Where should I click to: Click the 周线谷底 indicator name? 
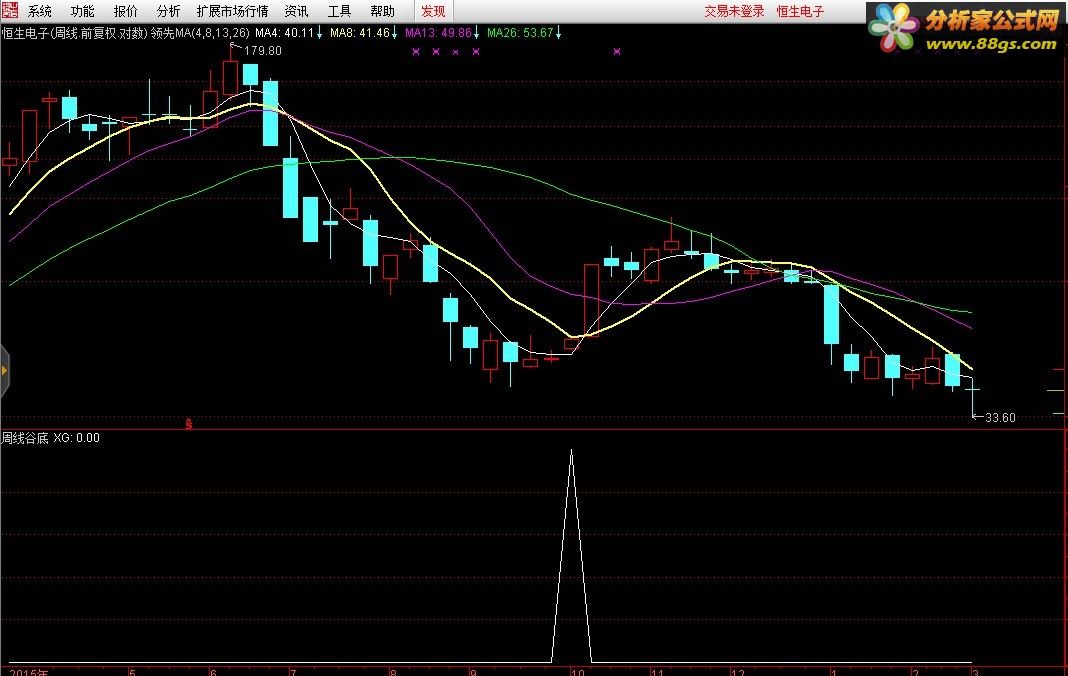click(x=25, y=437)
